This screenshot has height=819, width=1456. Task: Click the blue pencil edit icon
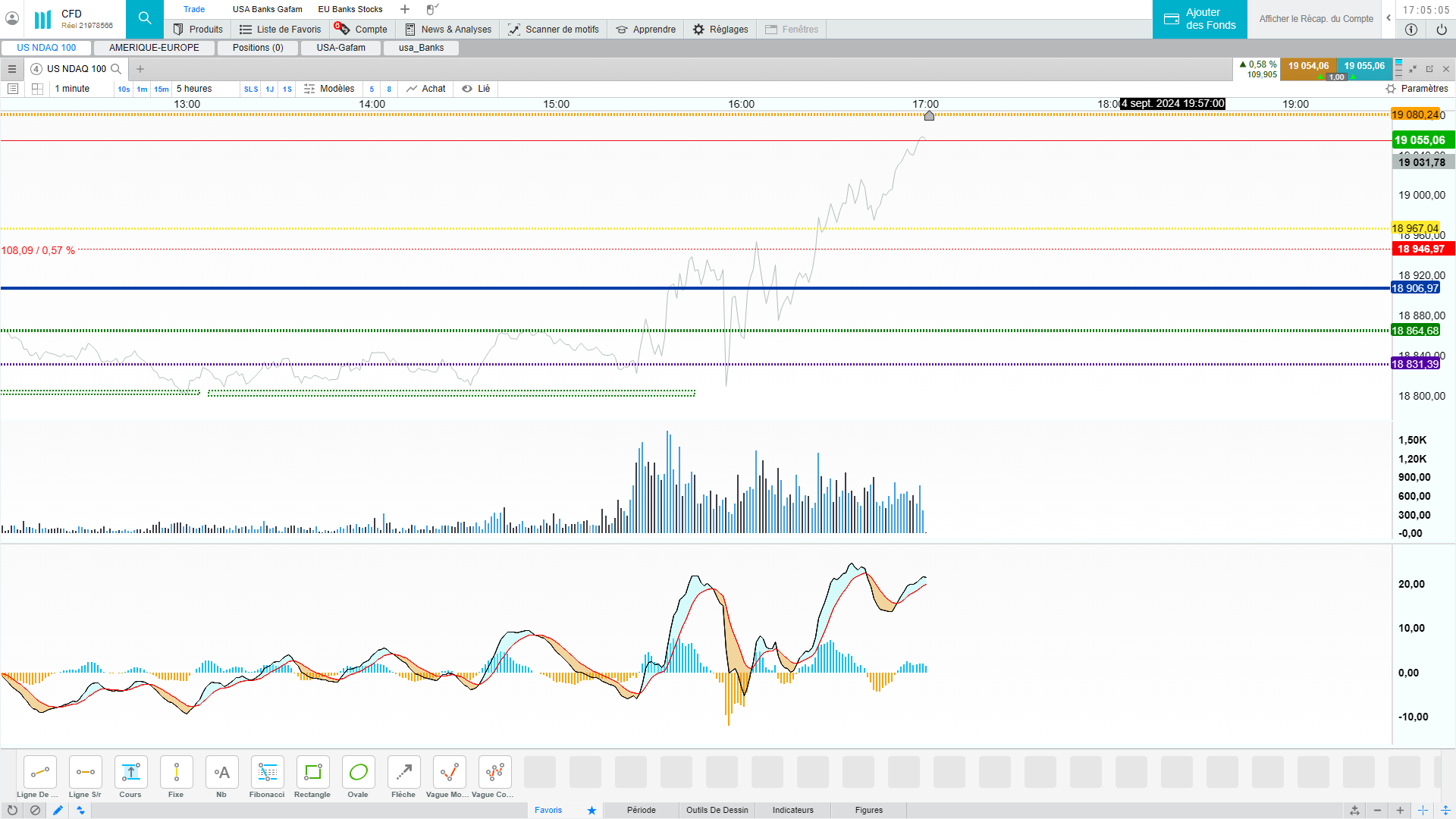coord(58,810)
